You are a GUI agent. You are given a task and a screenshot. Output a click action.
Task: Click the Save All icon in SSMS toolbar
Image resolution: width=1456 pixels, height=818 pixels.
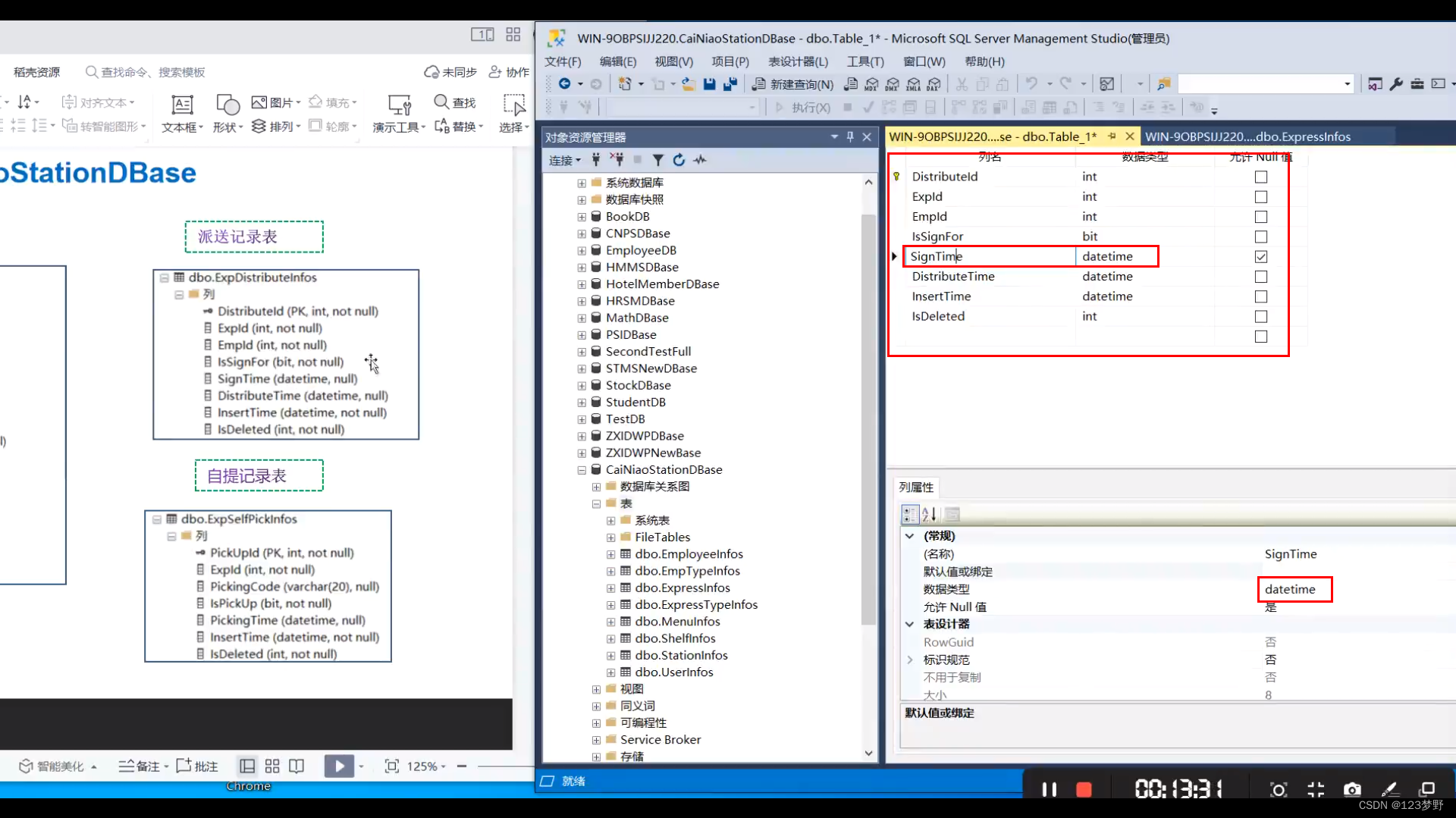click(x=730, y=84)
